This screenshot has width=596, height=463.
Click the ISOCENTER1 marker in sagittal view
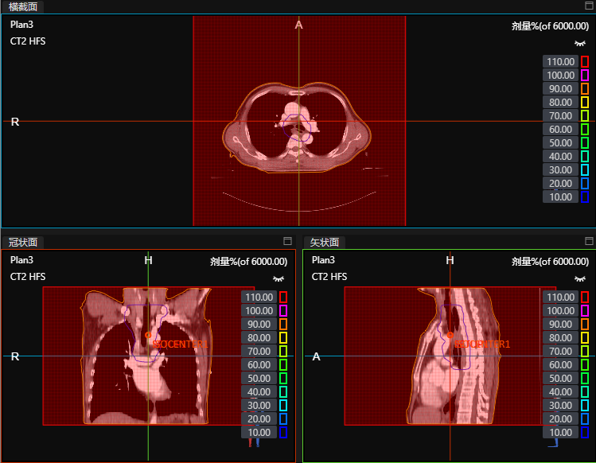point(450,335)
